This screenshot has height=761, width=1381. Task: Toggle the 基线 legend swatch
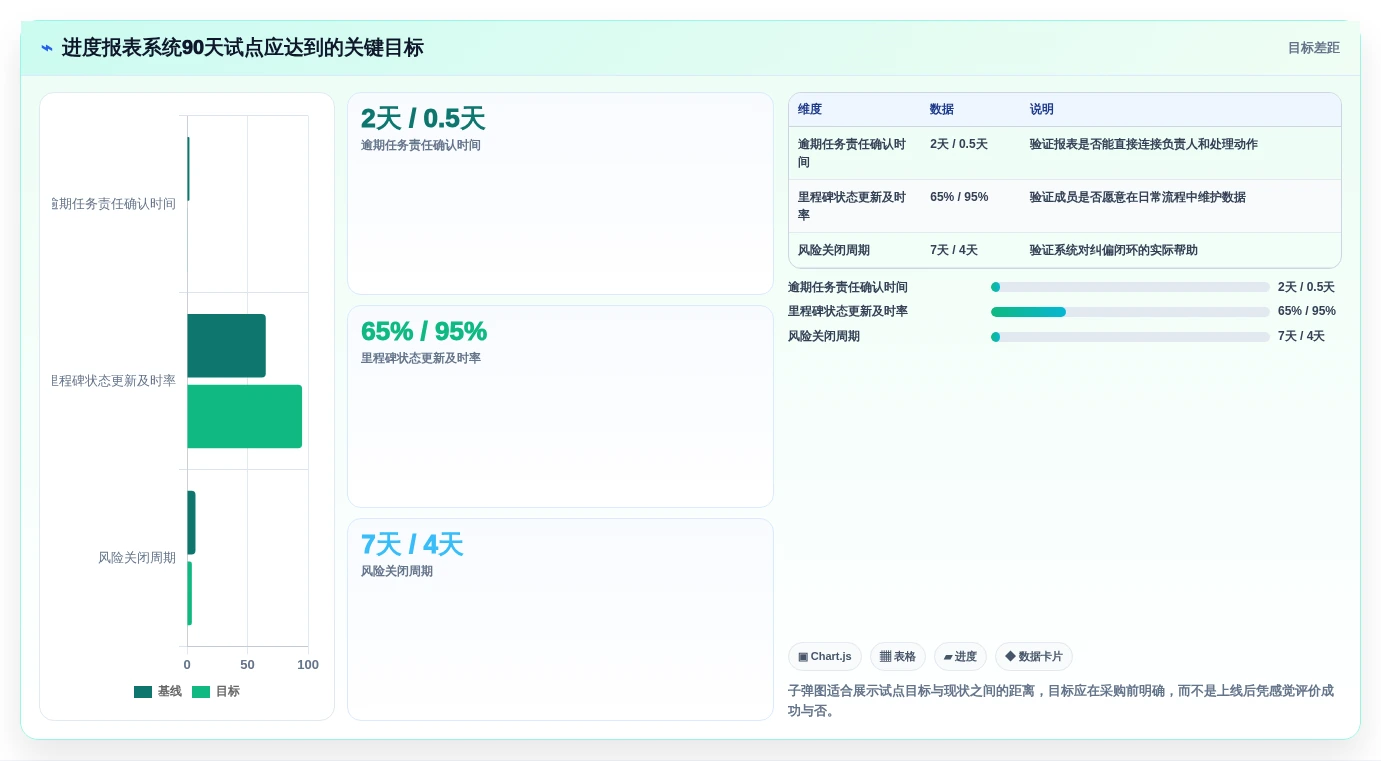pos(143,692)
